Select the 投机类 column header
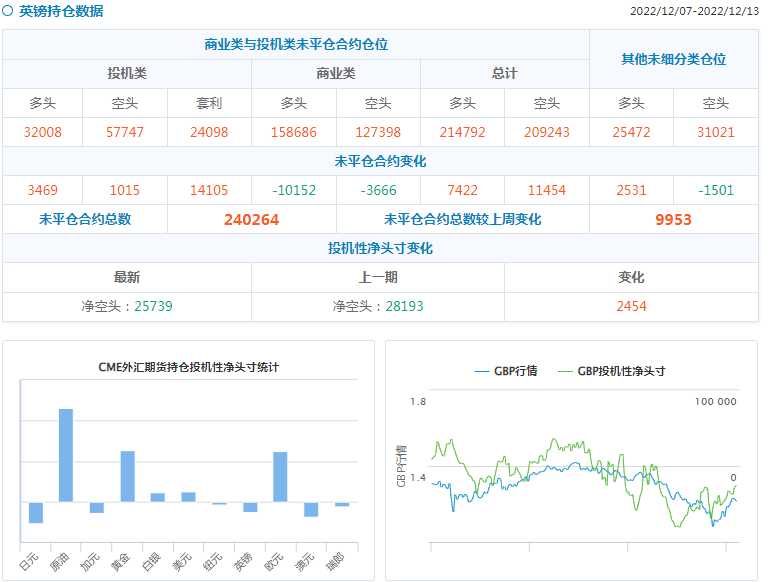 tap(127, 74)
